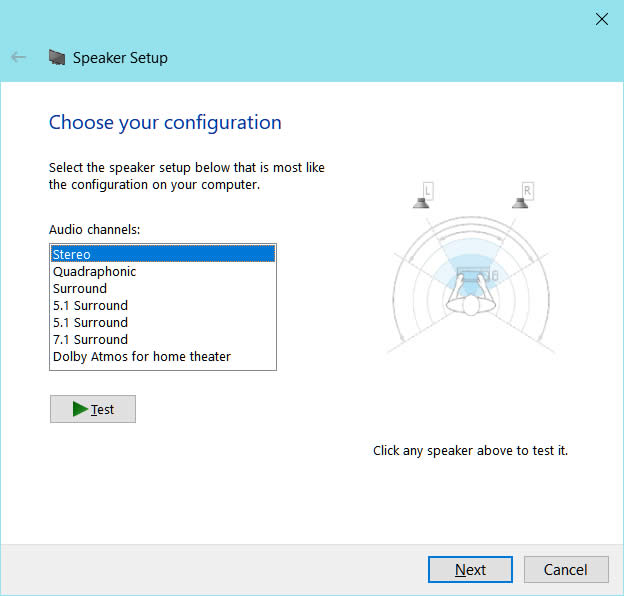This screenshot has height=596, width=624.
Task: Click the laptop in the speaker diagram
Action: point(472,270)
